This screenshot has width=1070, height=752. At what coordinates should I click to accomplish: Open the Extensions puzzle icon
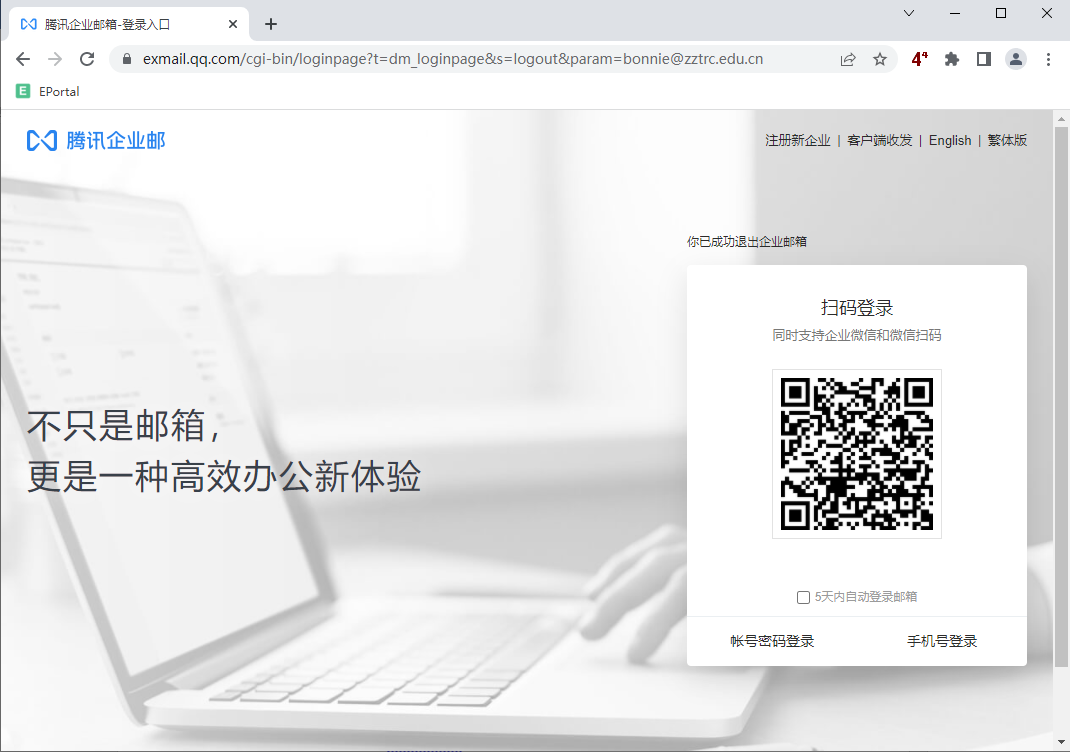[x=952, y=59]
